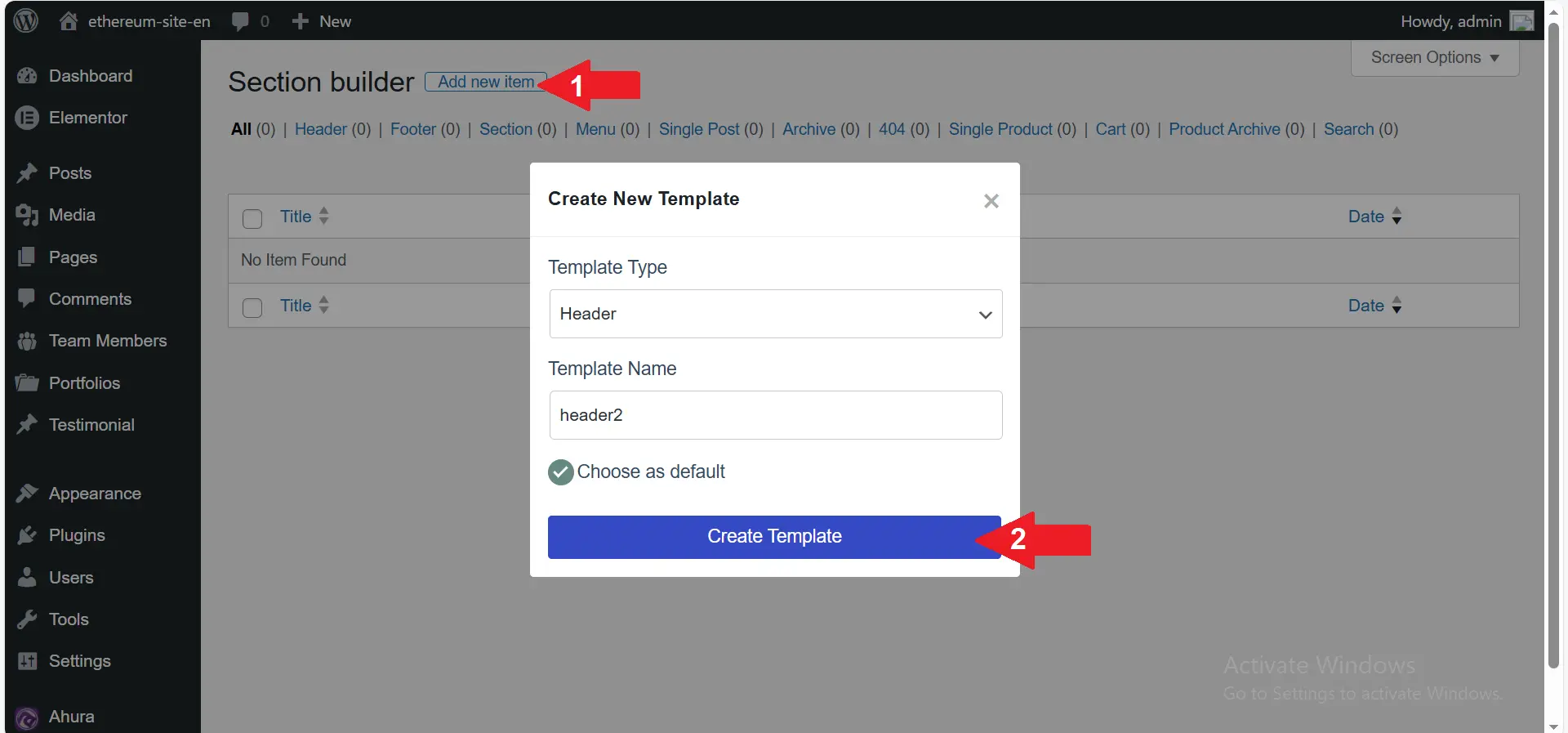Click the Plugins plug icon
The height and width of the screenshot is (733, 1568).
point(27,535)
